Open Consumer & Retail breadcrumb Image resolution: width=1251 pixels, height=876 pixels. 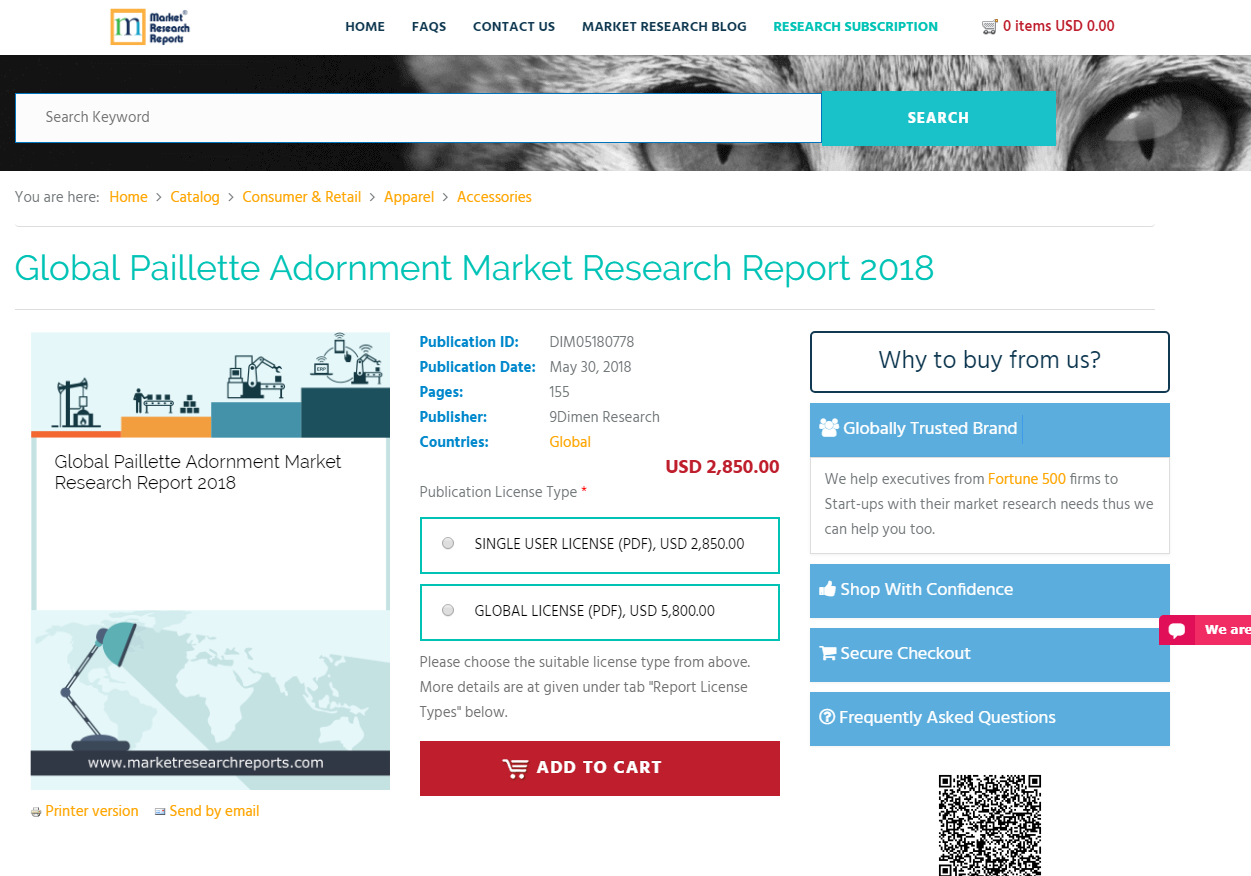[302, 197]
